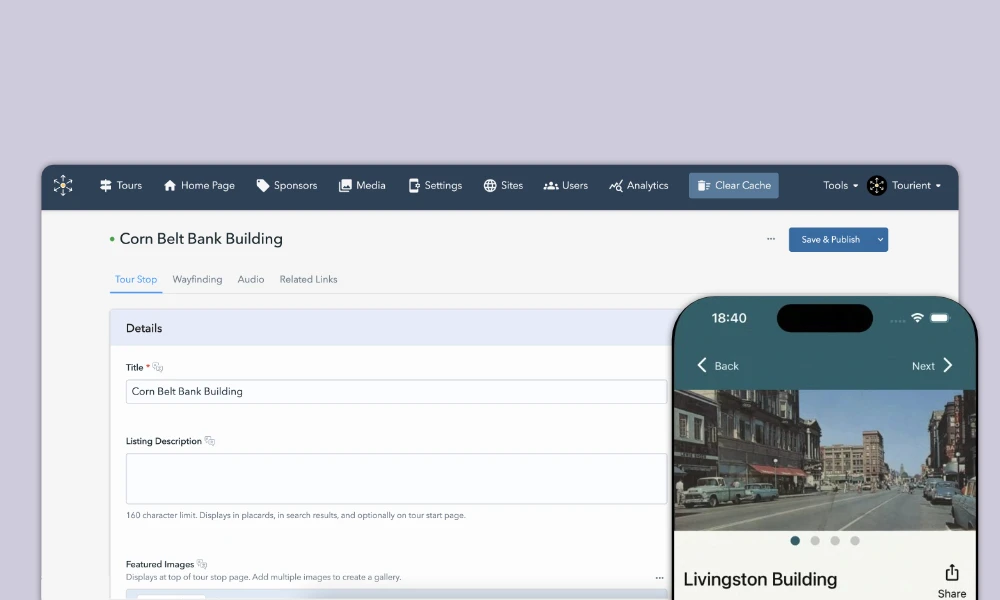Image resolution: width=1000 pixels, height=600 pixels.
Task: Click the Corn Belt Bank Building page title
Action: point(201,239)
